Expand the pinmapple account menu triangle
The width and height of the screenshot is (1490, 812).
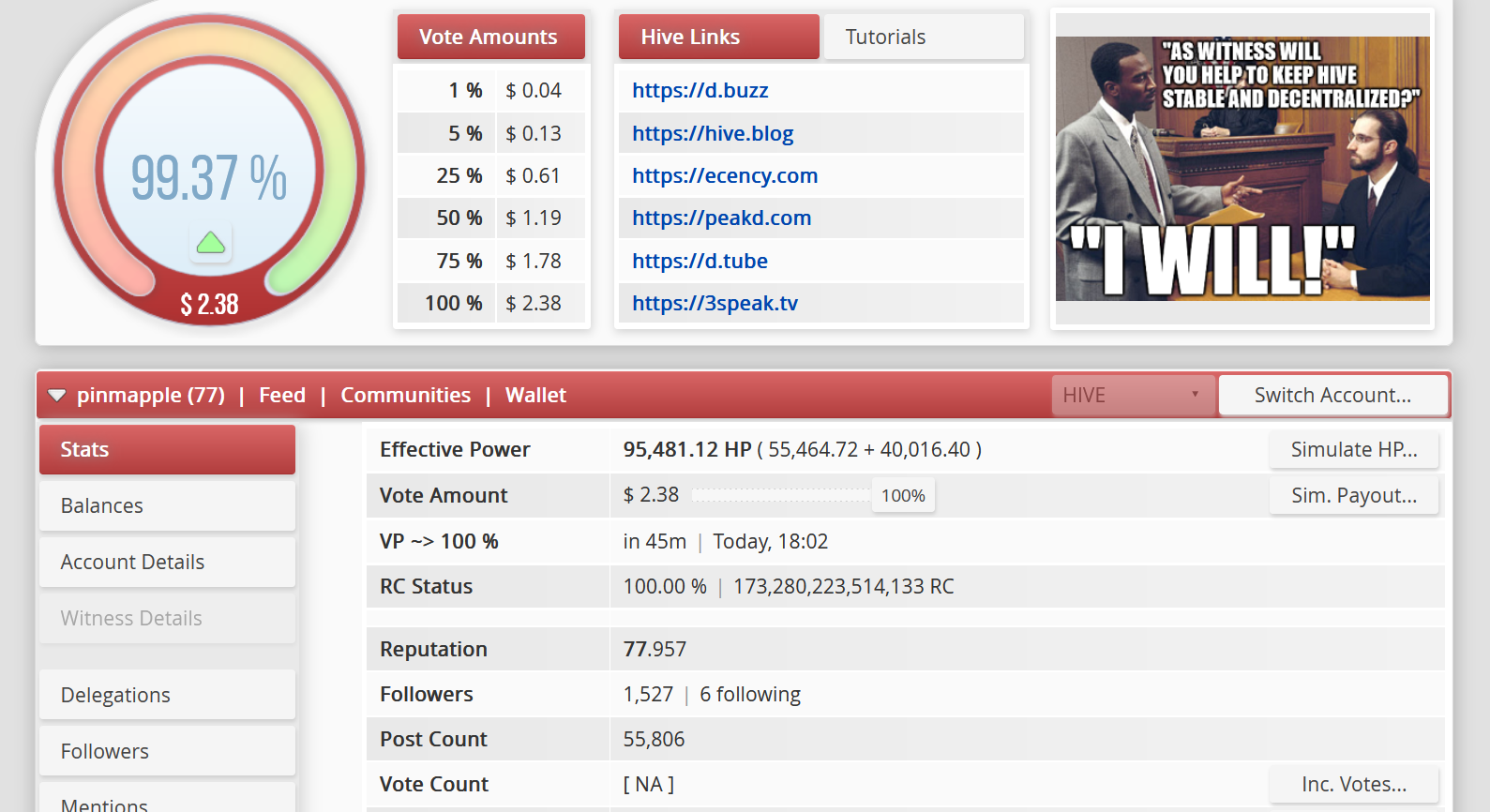point(57,396)
